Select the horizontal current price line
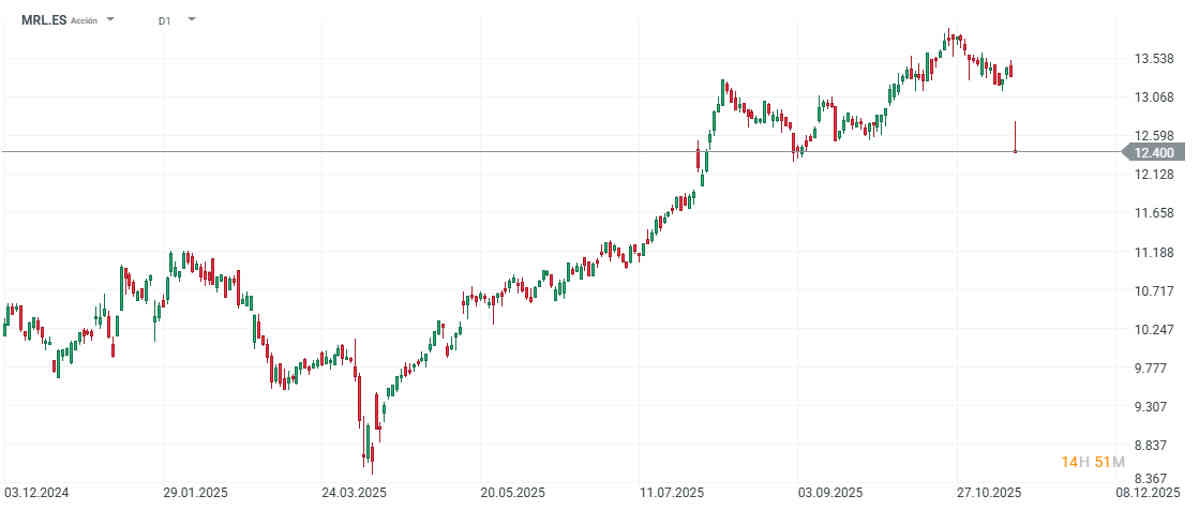 (500, 152)
